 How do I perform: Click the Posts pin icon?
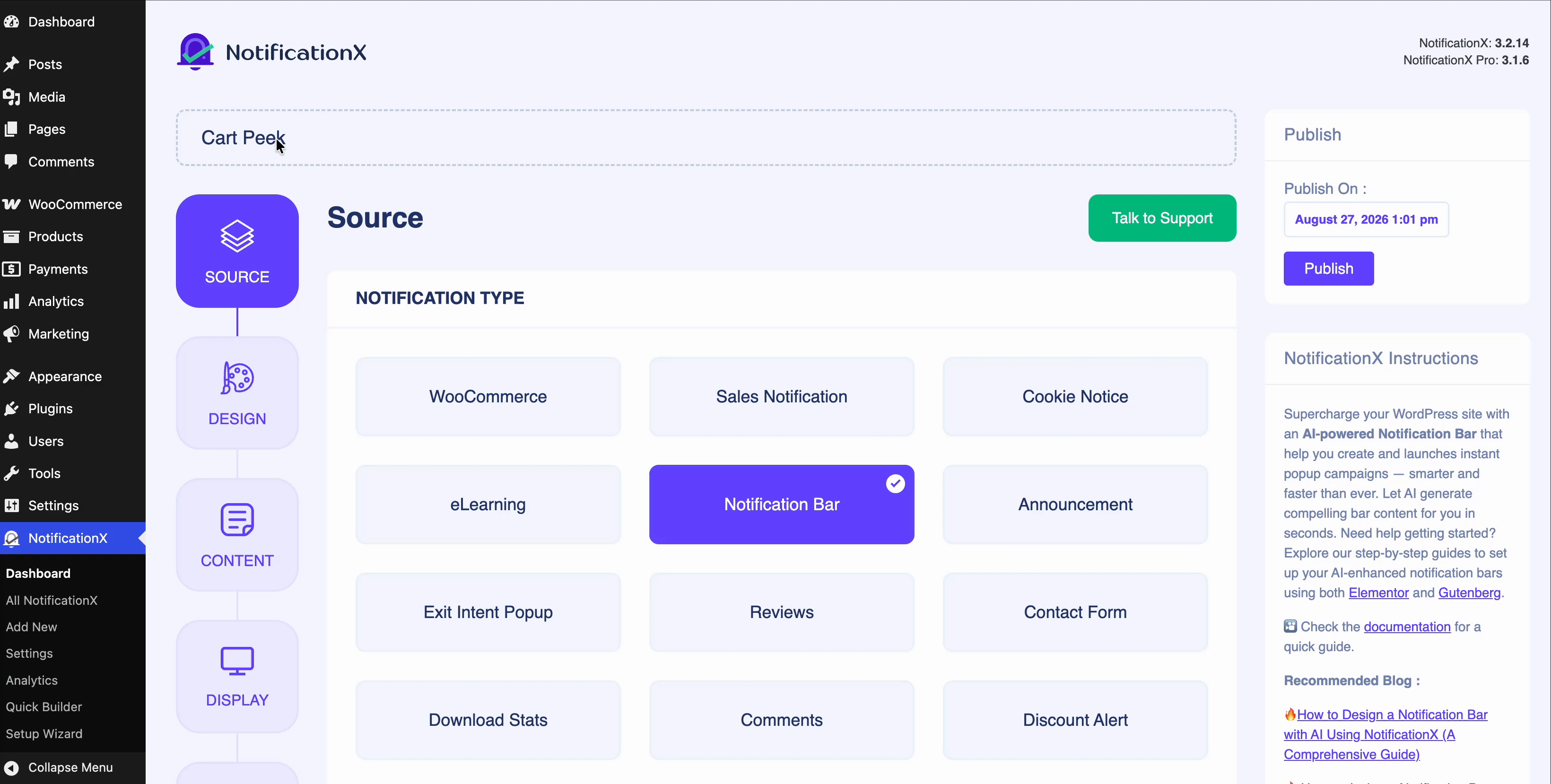coord(11,64)
